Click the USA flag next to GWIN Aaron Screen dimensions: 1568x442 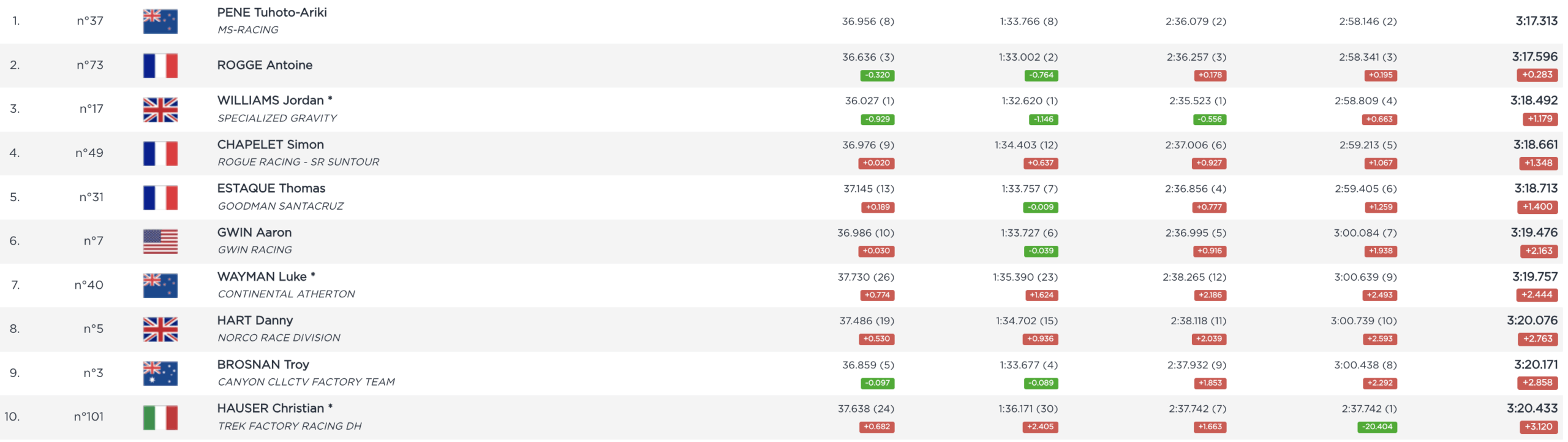(160, 242)
